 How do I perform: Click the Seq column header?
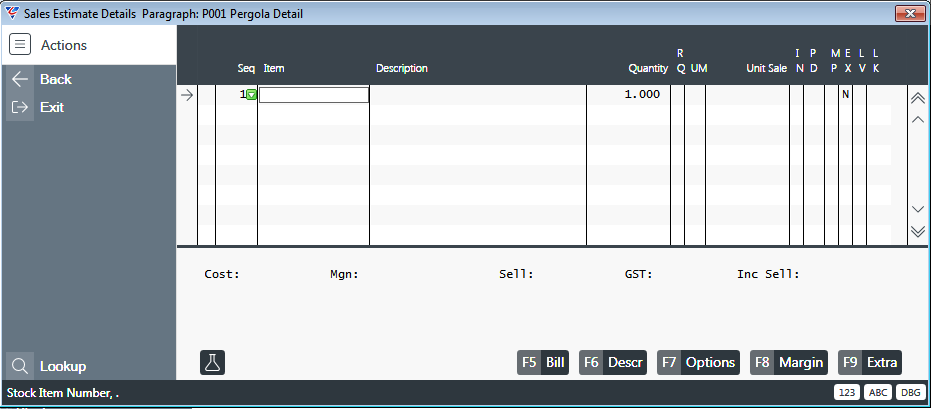tap(246, 68)
